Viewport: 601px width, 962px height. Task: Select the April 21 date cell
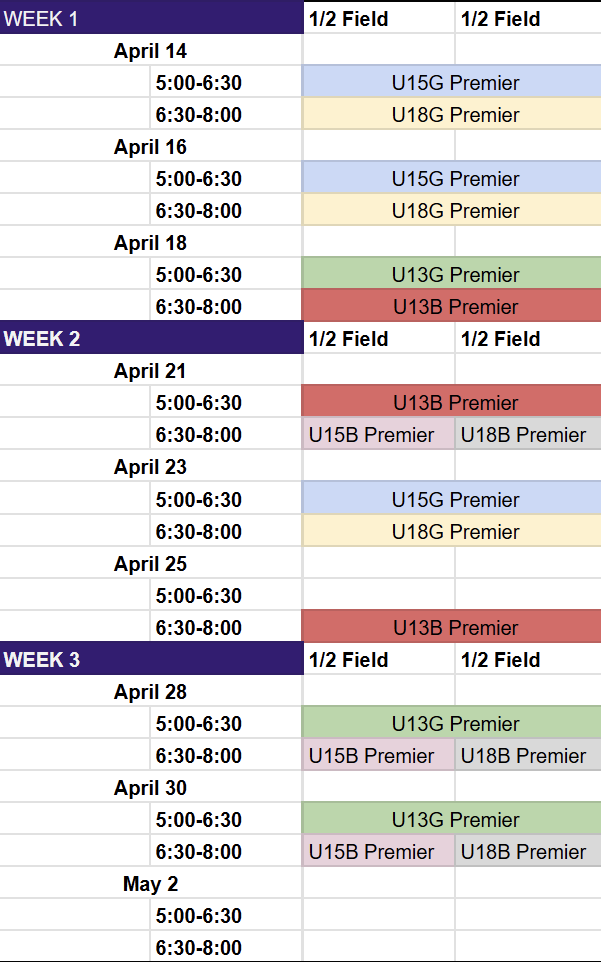[150, 371]
